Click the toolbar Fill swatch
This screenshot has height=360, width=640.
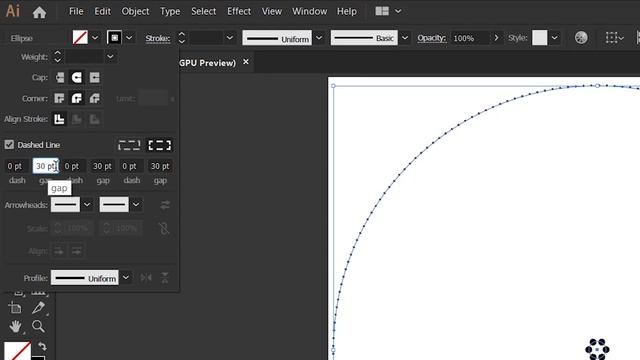[17, 351]
